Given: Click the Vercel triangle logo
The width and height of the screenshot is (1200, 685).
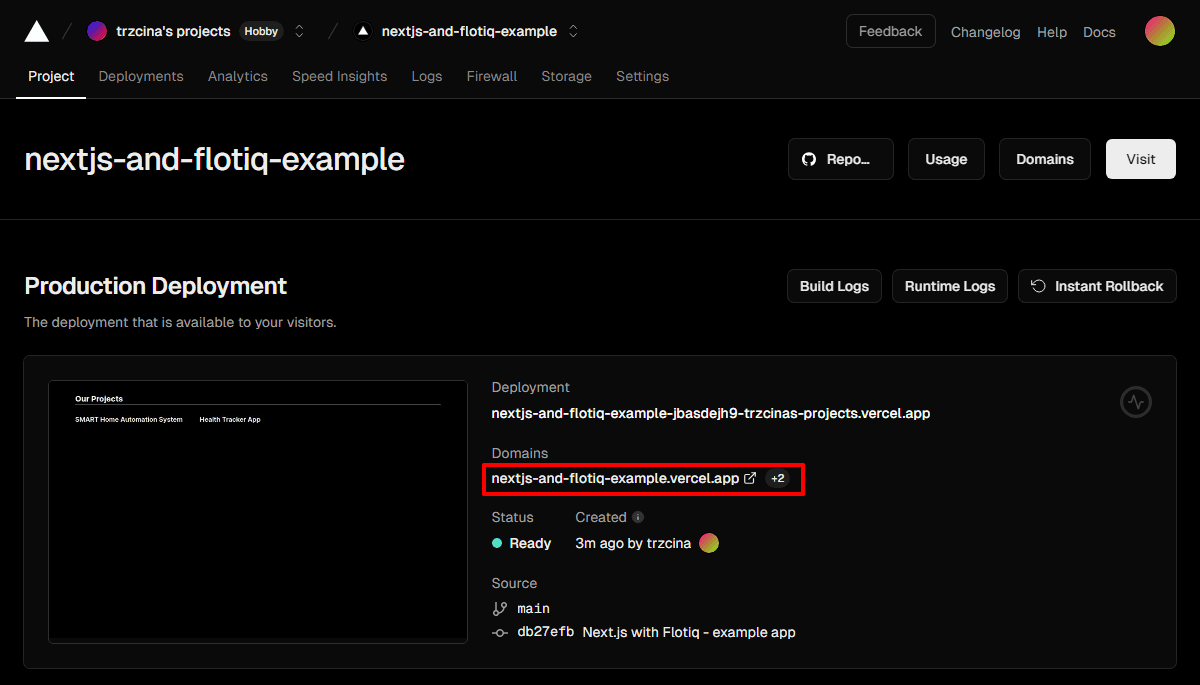Looking at the screenshot, I should (37, 31).
